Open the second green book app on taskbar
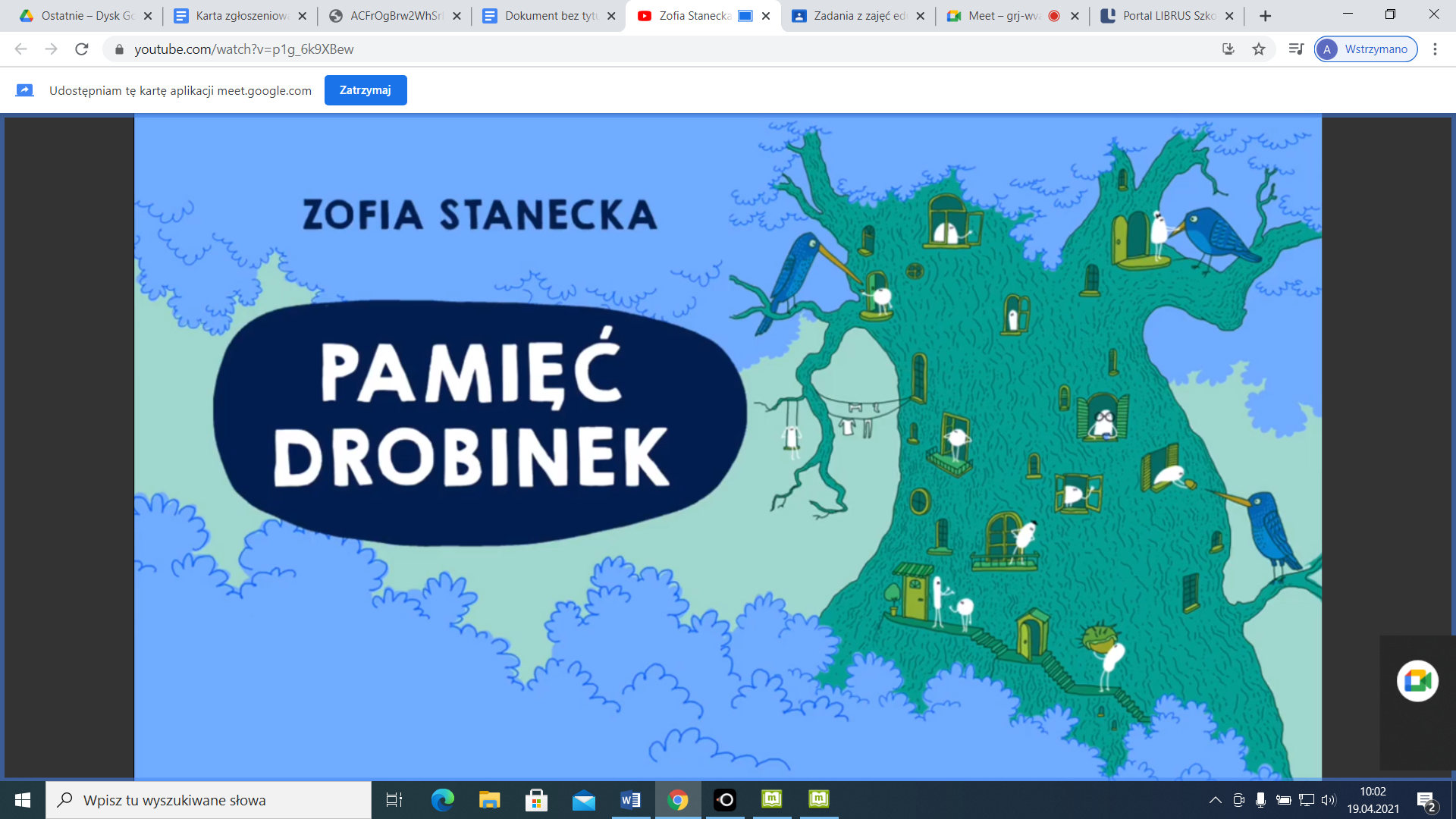Screen dimensions: 1456x819 818,800
